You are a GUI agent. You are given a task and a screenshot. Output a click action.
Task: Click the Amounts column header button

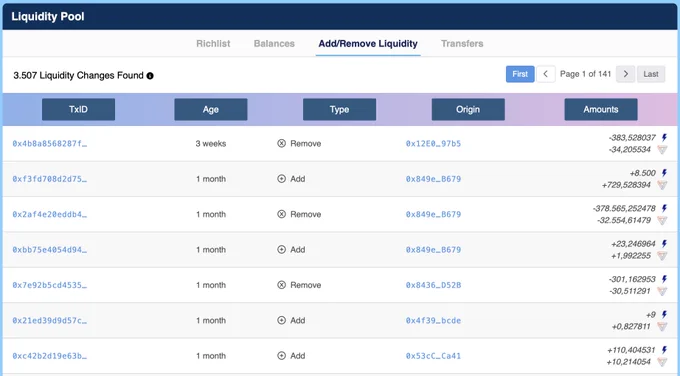pos(601,109)
